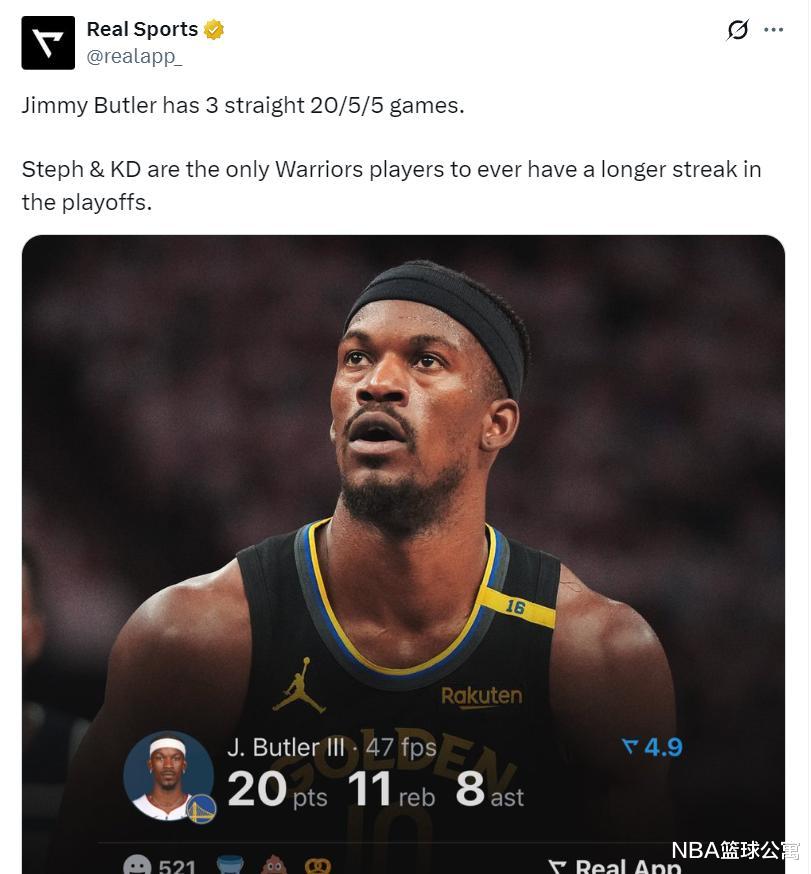Image resolution: width=811 pixels, height=874 pixels.
Task: Click the smiley face reaction emoji
Action: [137, 865]
